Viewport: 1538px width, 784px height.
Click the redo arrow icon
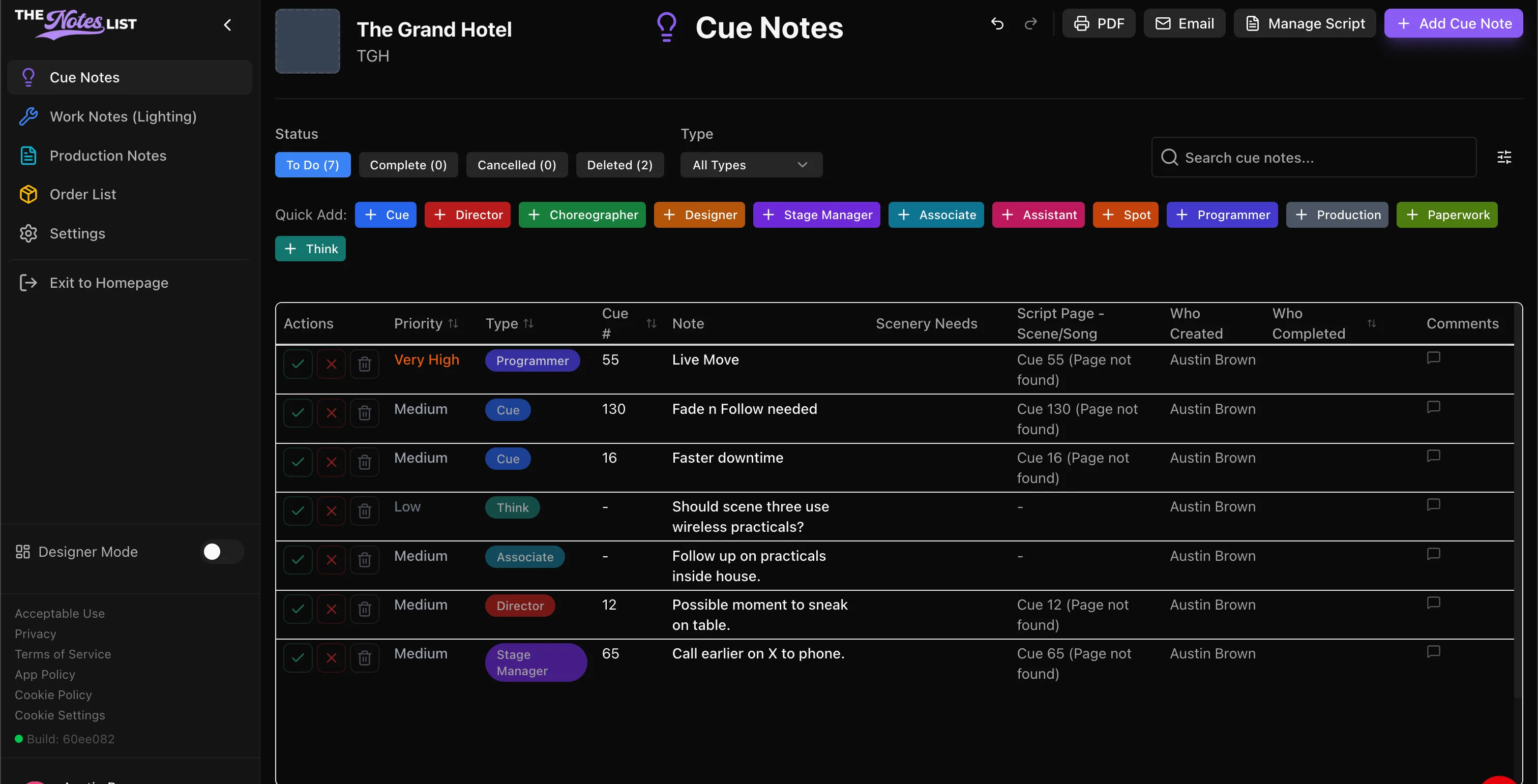[x=1030, y=23]
